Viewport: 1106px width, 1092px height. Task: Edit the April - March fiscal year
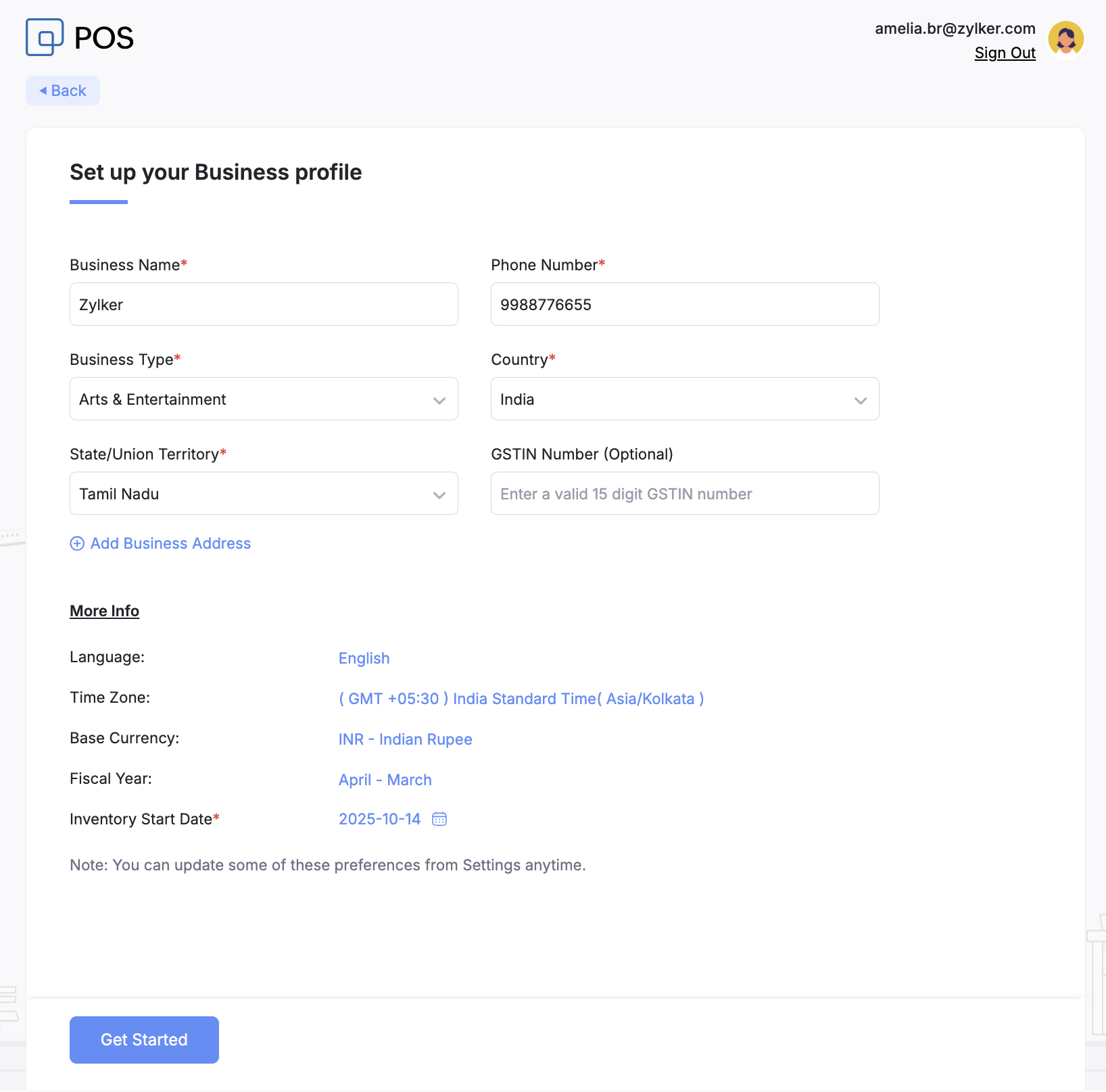[x=385, y=780]
